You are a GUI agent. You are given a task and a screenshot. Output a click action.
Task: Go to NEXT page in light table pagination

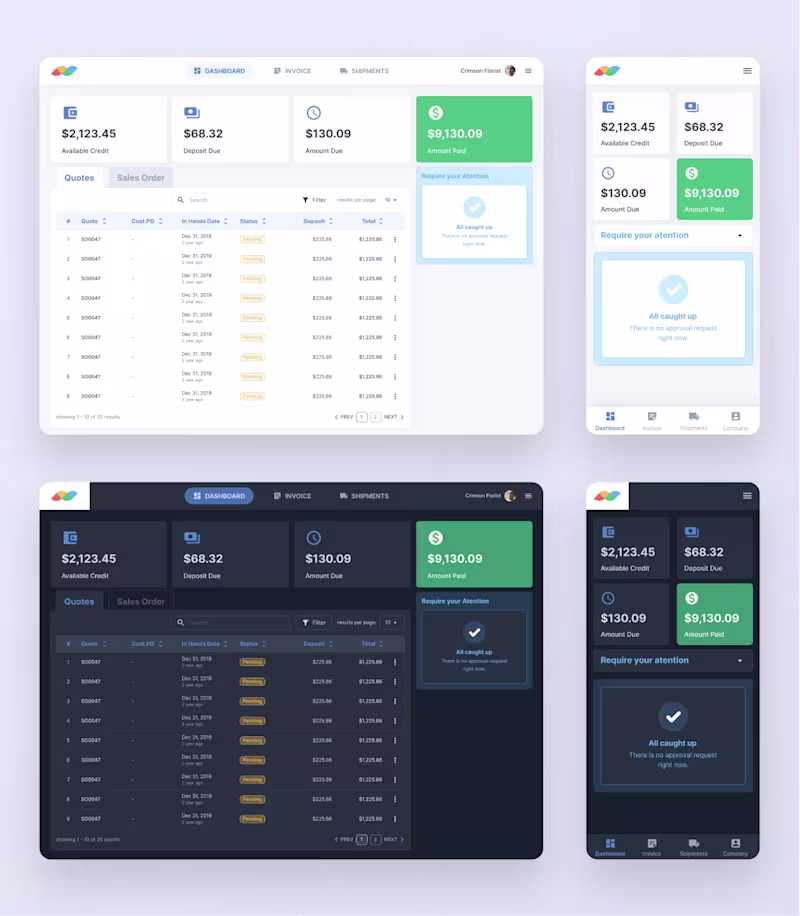coord(394,417)
